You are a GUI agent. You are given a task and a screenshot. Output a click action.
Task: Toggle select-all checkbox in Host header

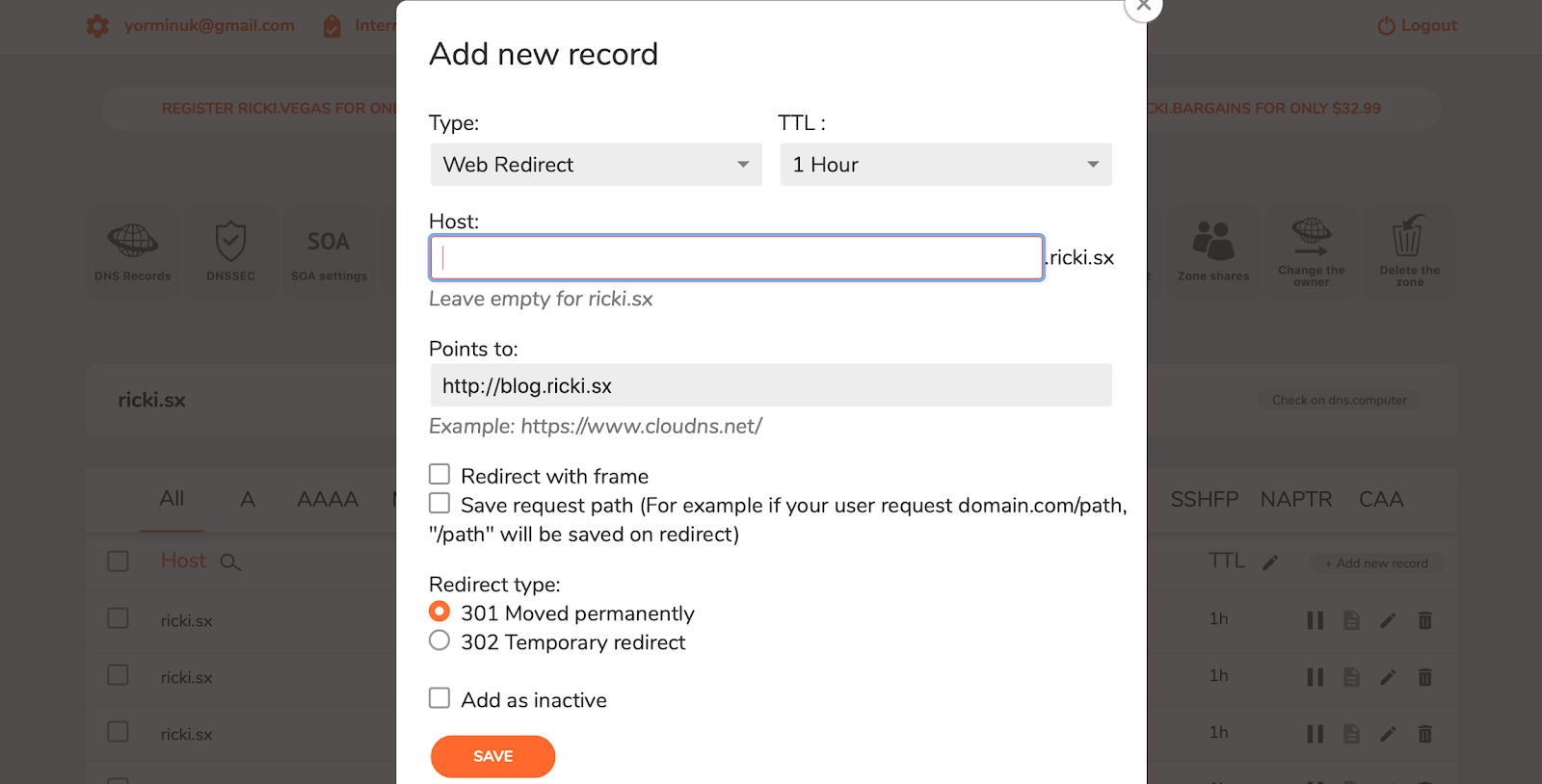tap(118, 562)
